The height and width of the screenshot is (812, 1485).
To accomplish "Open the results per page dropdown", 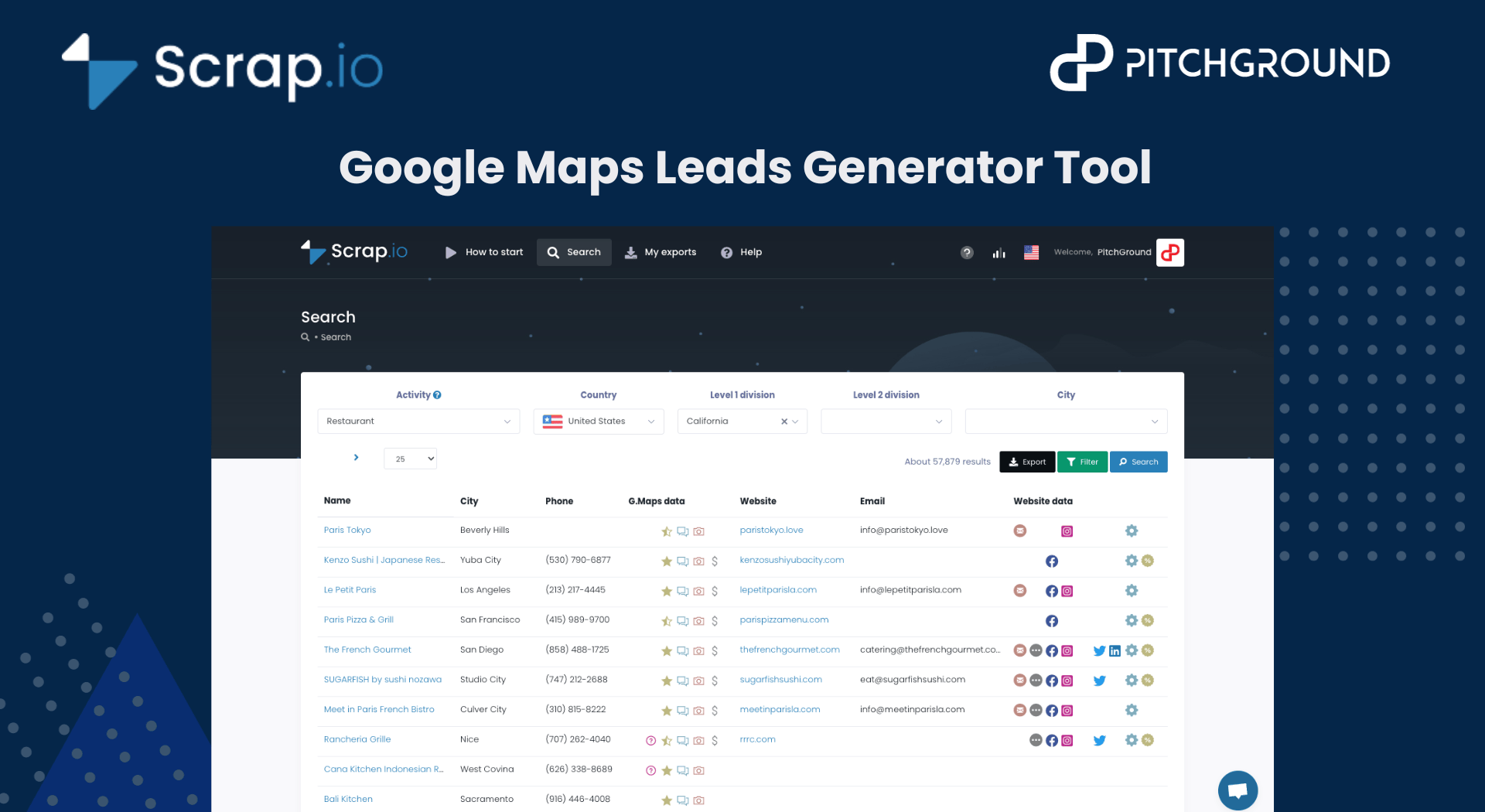I will click(x=410, y=459).
